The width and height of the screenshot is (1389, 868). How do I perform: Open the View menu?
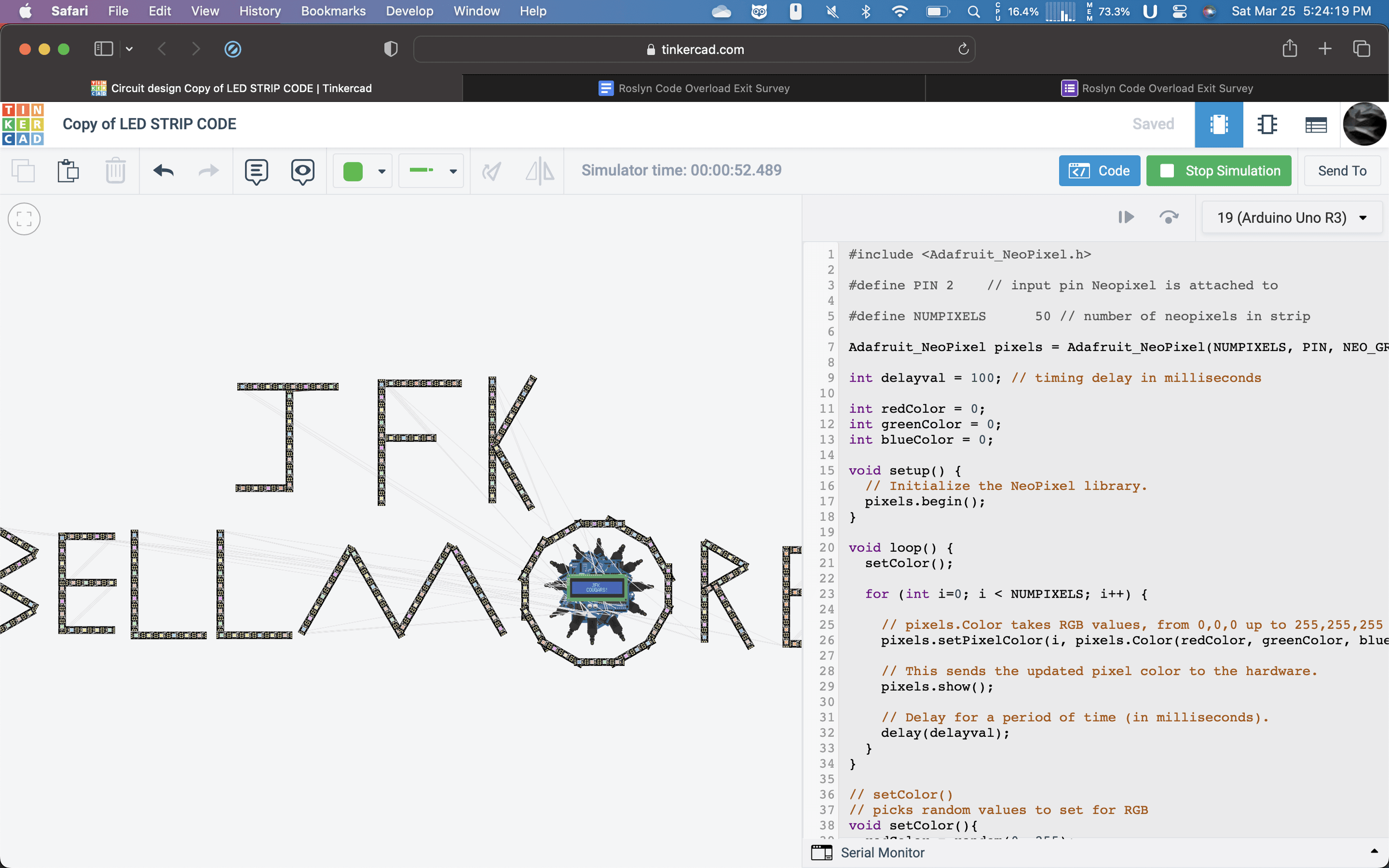click(205, 11)
